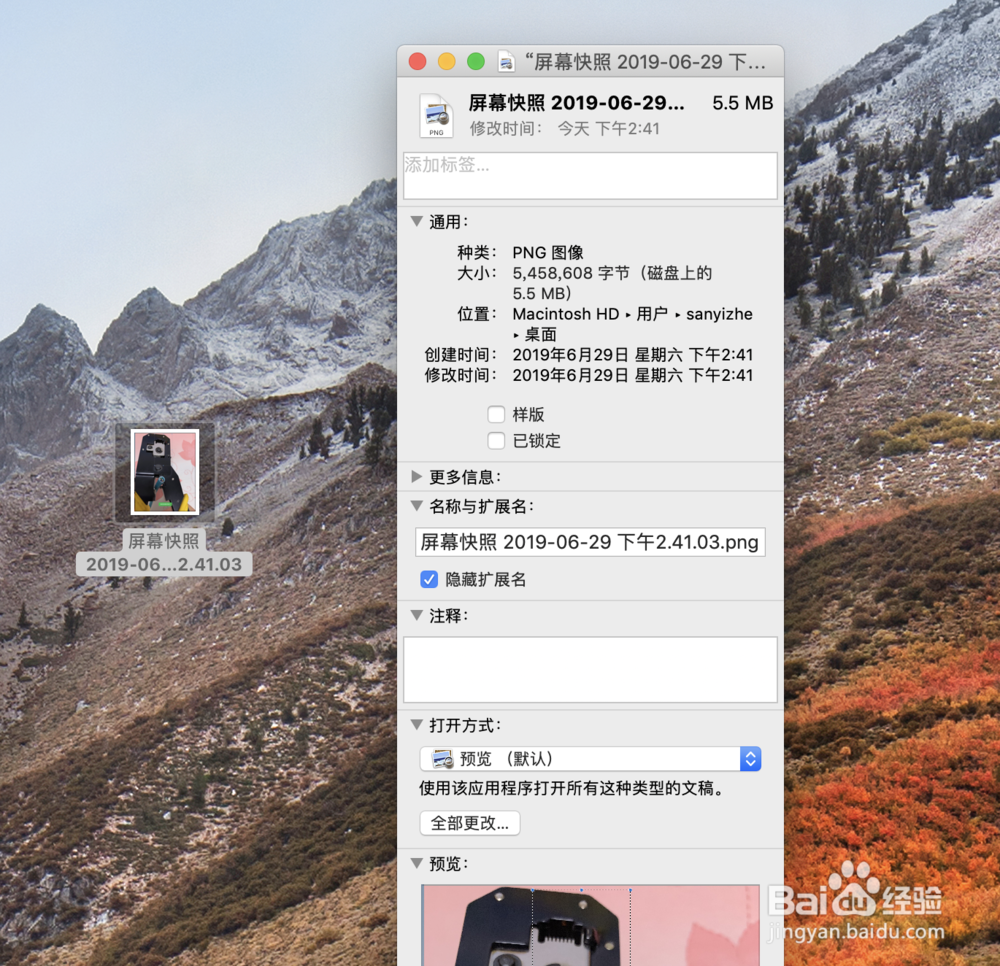Click the 全部更改 button
This screenshot has width=1000, height=966.
469,823
